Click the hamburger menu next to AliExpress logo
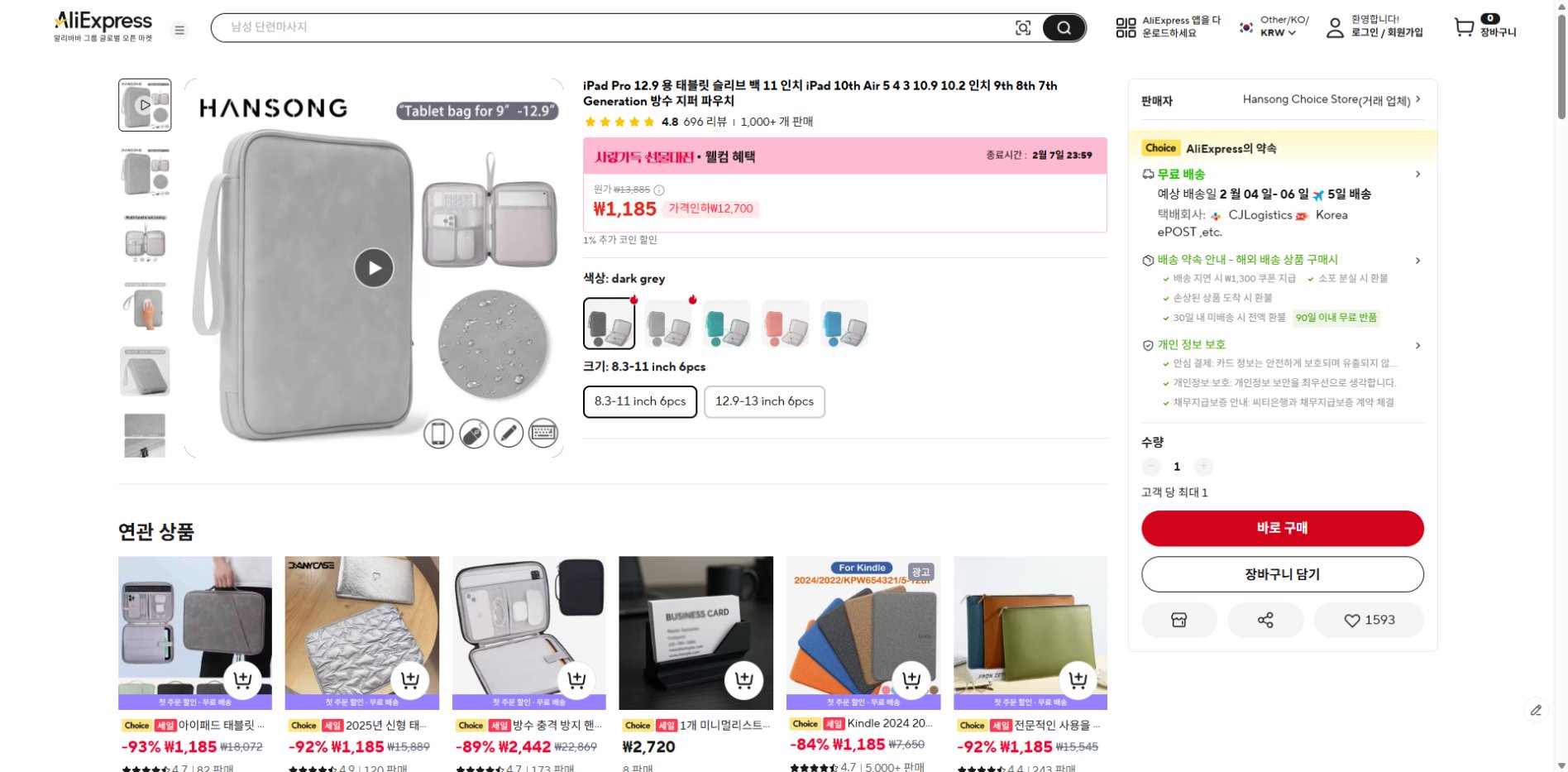1568x772 pixels. [x=179, y=29]
